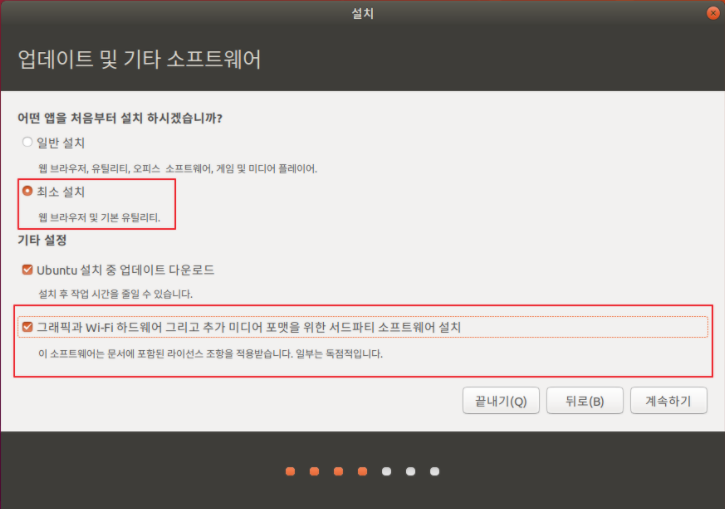Click the 라이선스 조항 description text
725x509 pixels.
210,354
